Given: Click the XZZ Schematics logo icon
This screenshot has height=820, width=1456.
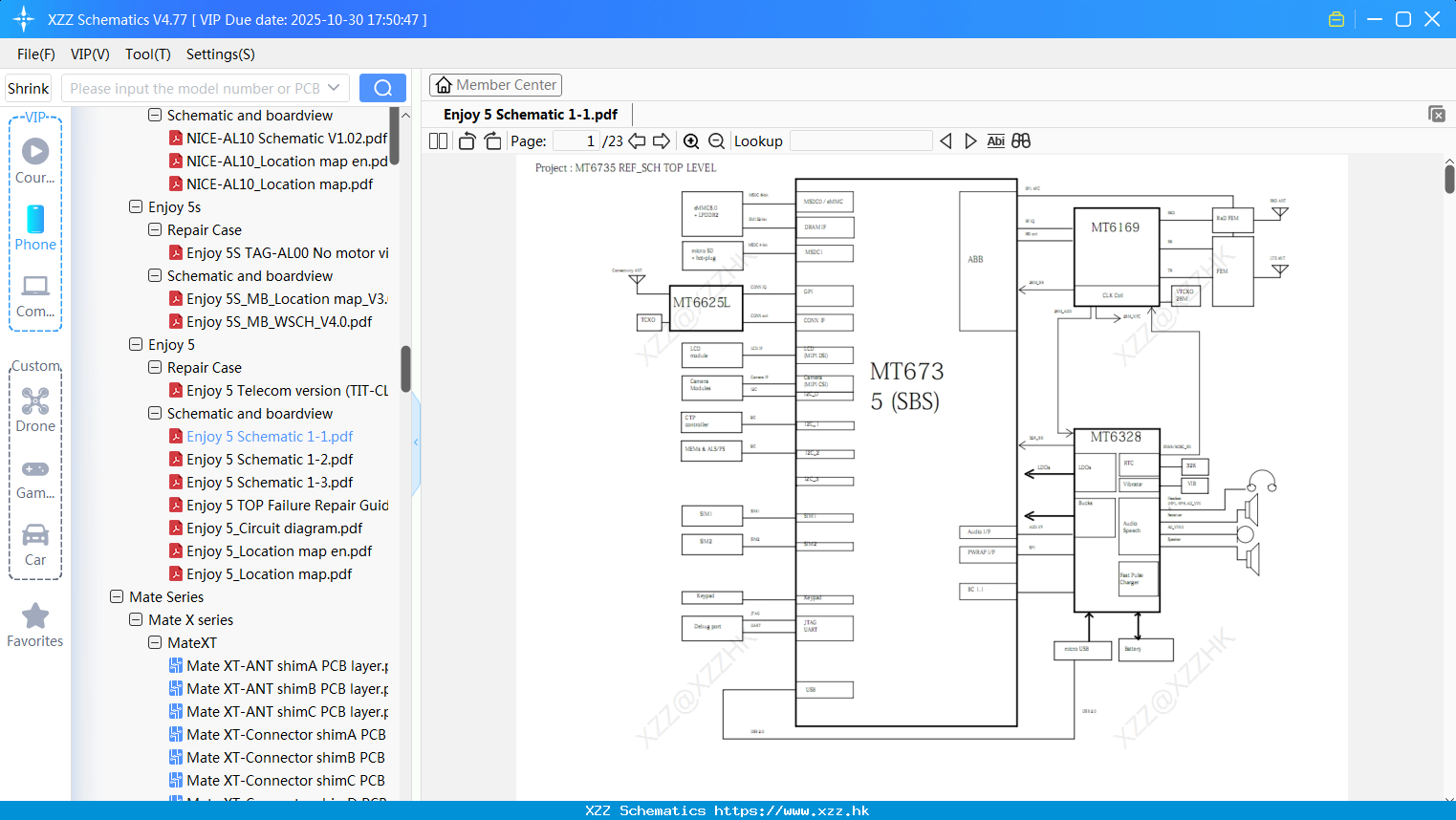Looking at the screenshot, I should pos(24,19).
